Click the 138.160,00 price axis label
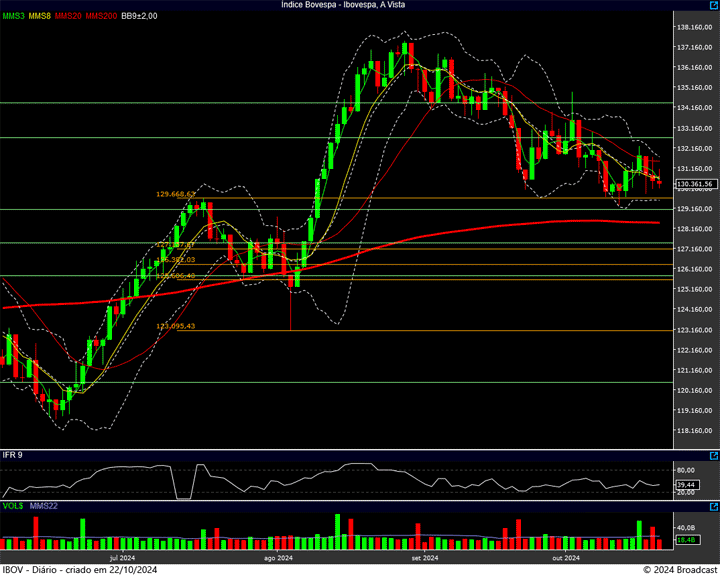Viewport: 720px width, 575px height. [694, 27]
